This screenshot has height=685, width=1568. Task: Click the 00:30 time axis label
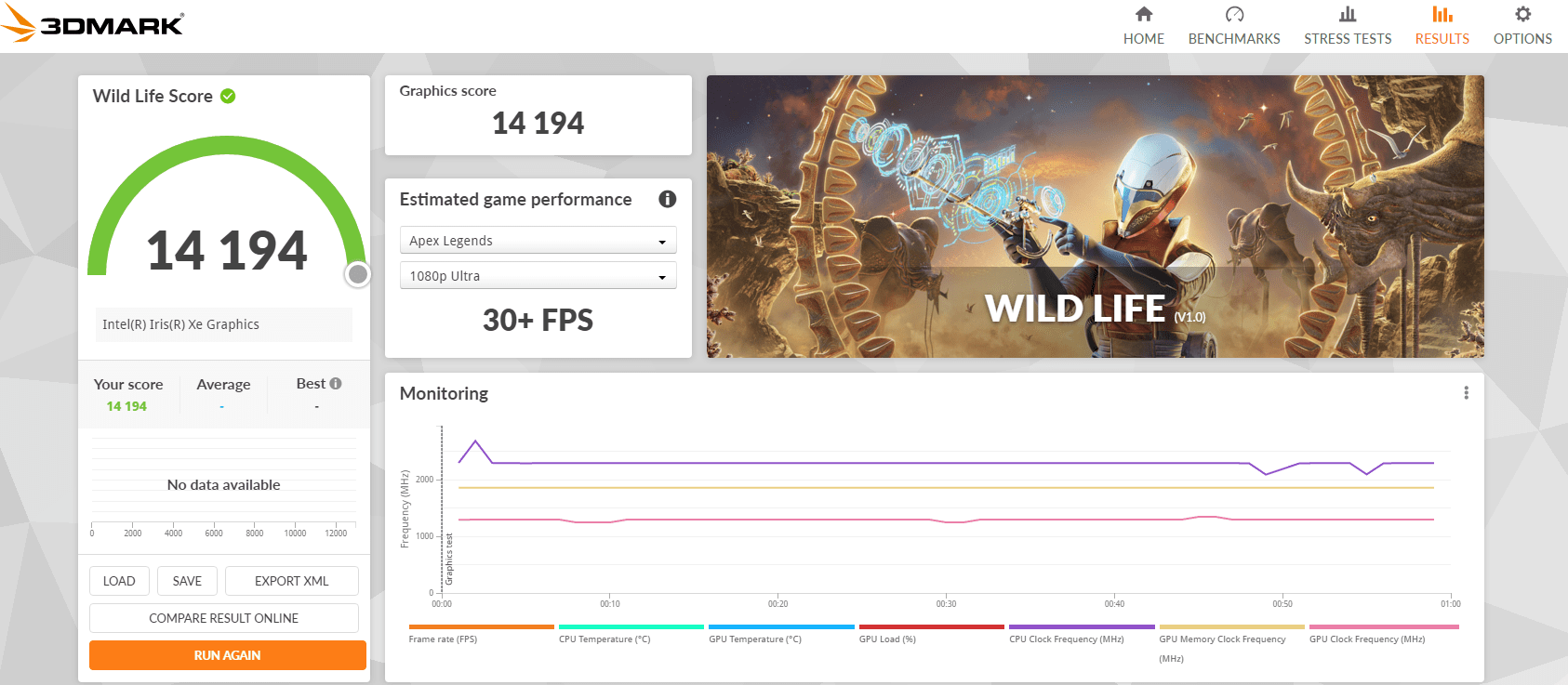tap(946, 604)
